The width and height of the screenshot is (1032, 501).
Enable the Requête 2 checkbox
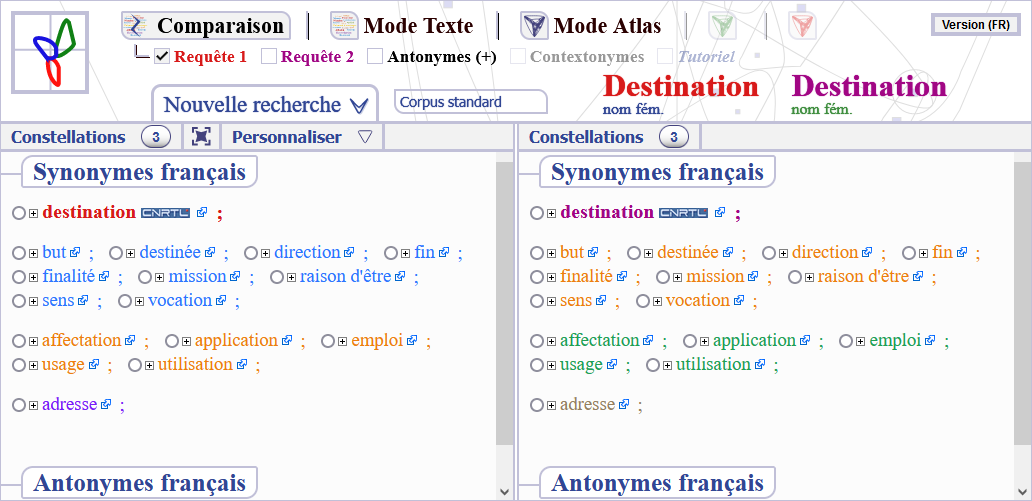coord(269,57)
